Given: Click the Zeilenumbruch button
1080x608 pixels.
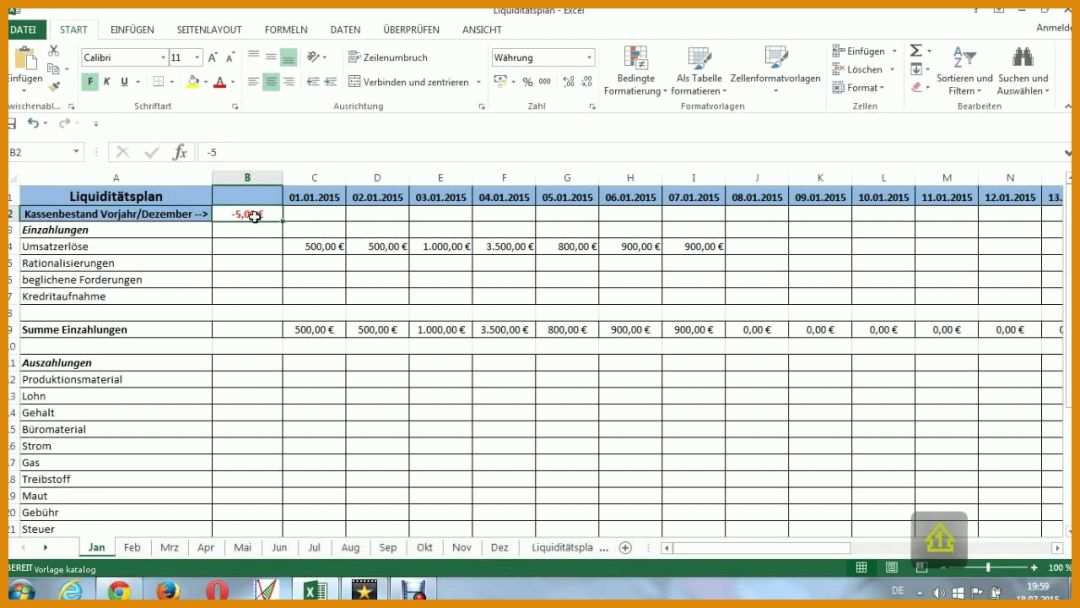Looking at the screenshot, I should pyautogui.click(x=390, y=57).
